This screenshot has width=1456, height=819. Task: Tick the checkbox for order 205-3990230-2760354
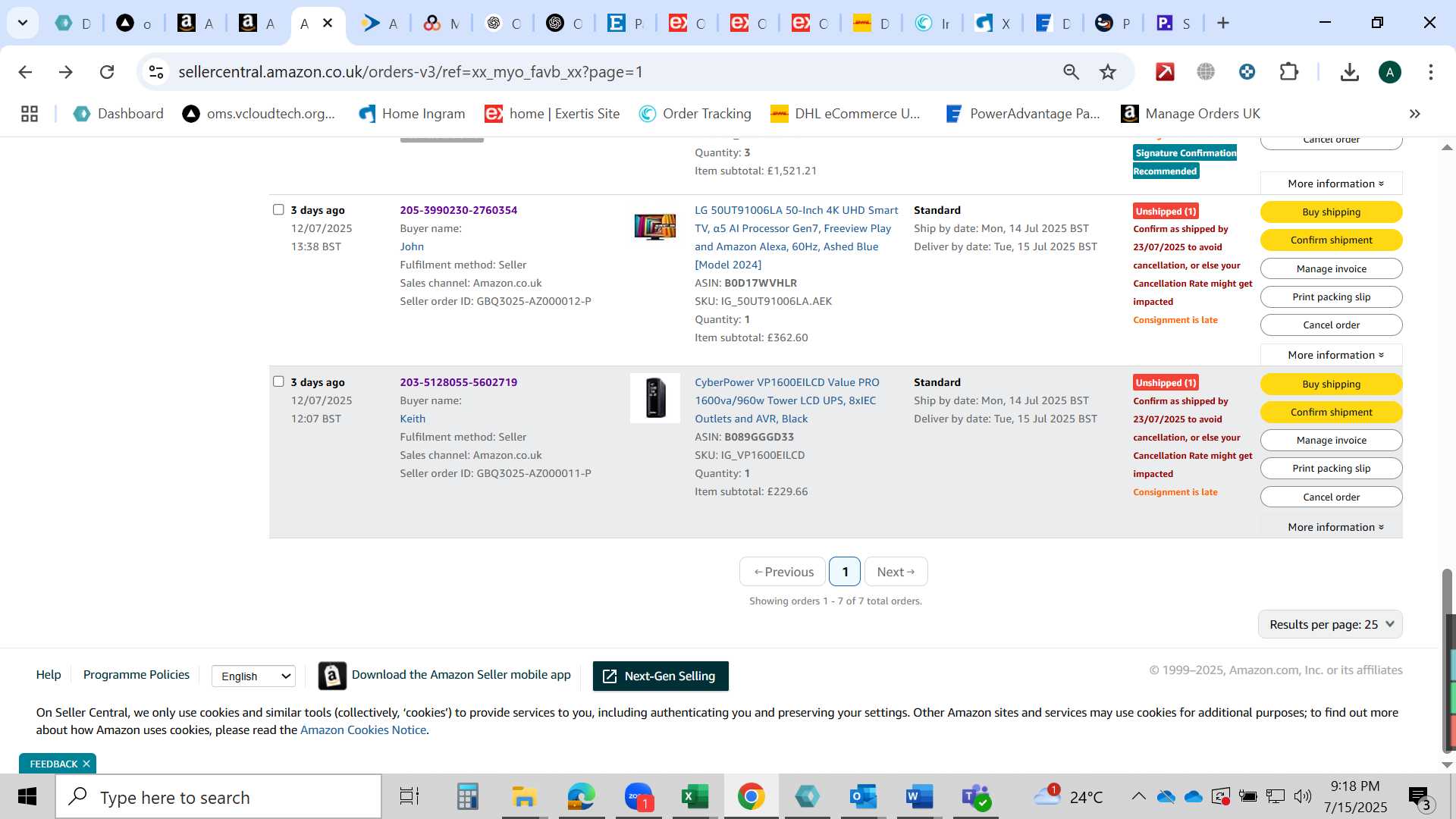278,210
